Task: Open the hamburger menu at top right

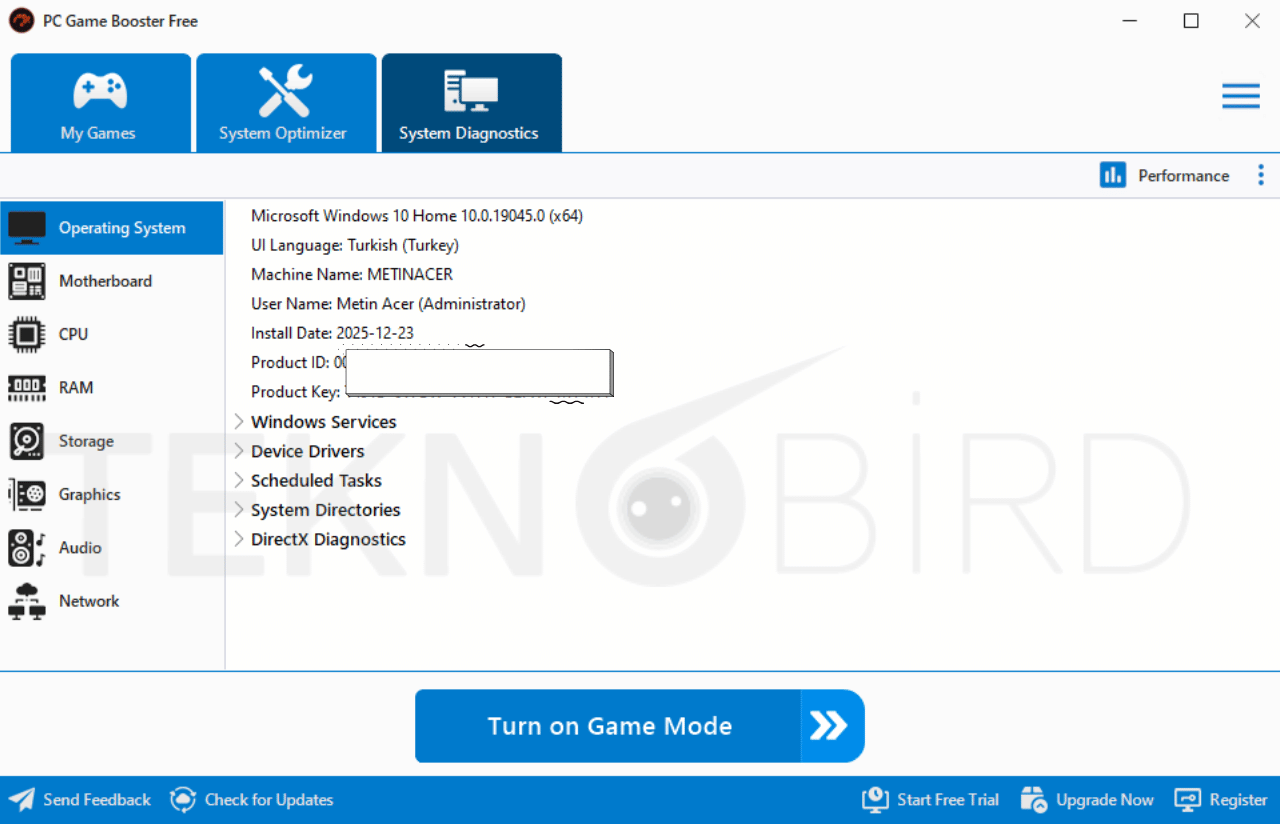Action: pyautogui.click(x=1240, y=95)
